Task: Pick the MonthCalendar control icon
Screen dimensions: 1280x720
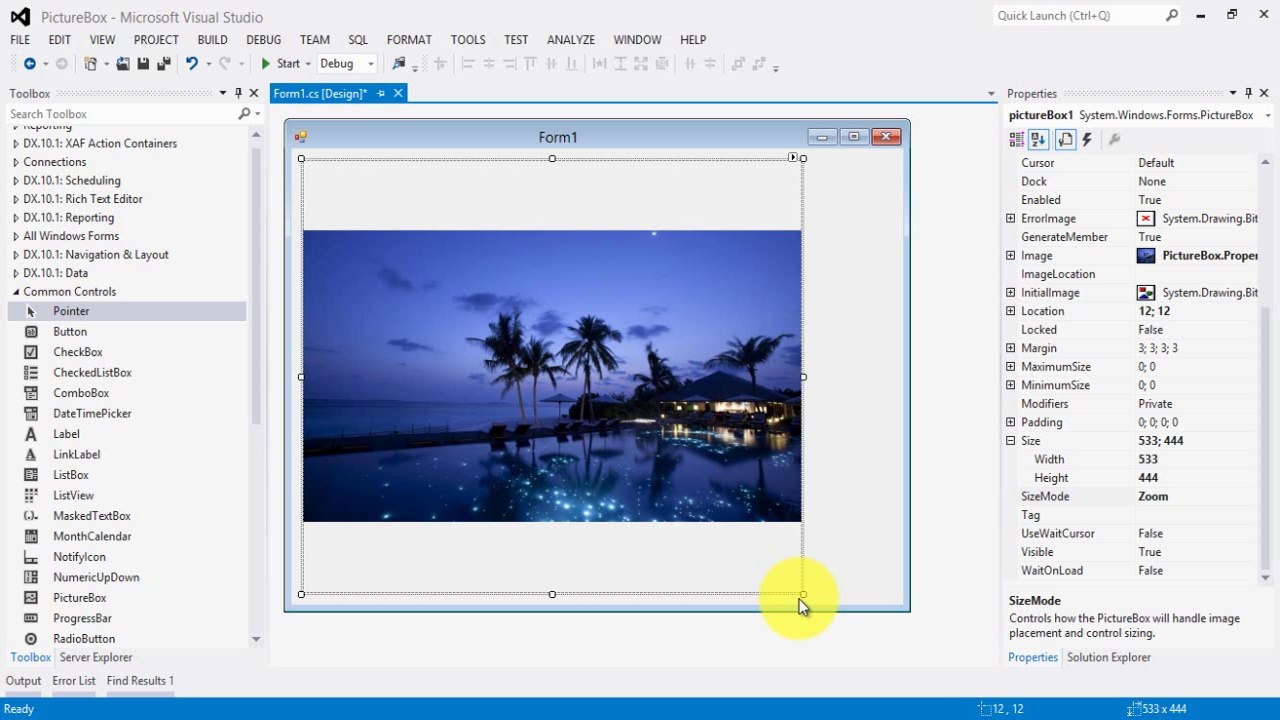Action: pyautogui.click(x=31, y=537)
